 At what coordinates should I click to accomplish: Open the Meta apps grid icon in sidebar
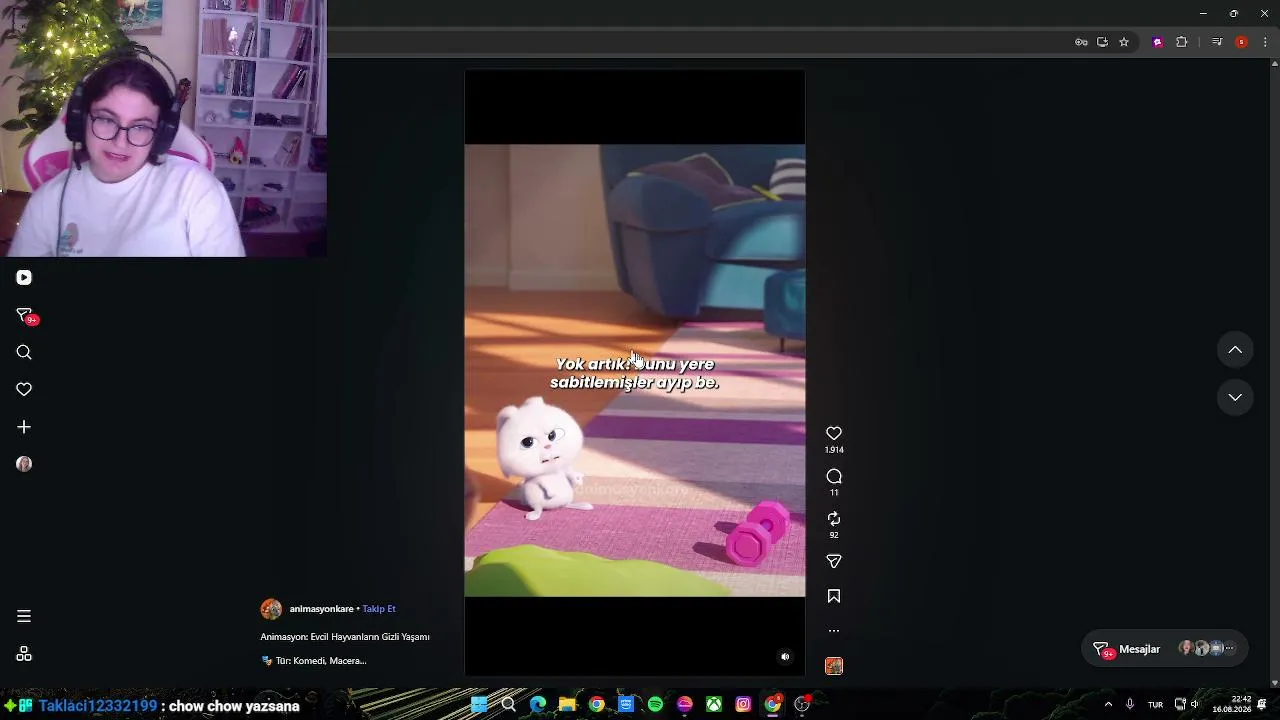coord(24,654)
